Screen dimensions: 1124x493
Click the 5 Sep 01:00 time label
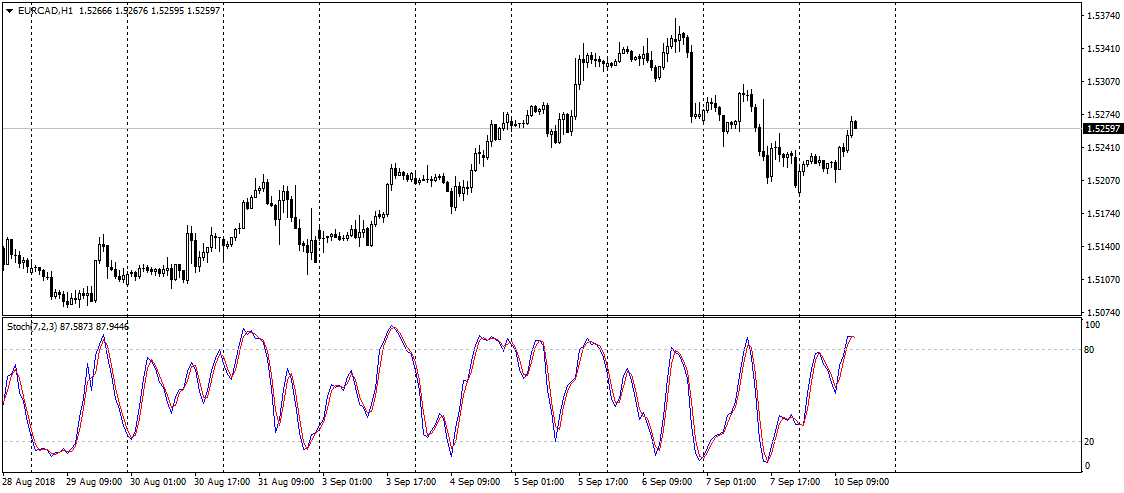click(540, 482)
